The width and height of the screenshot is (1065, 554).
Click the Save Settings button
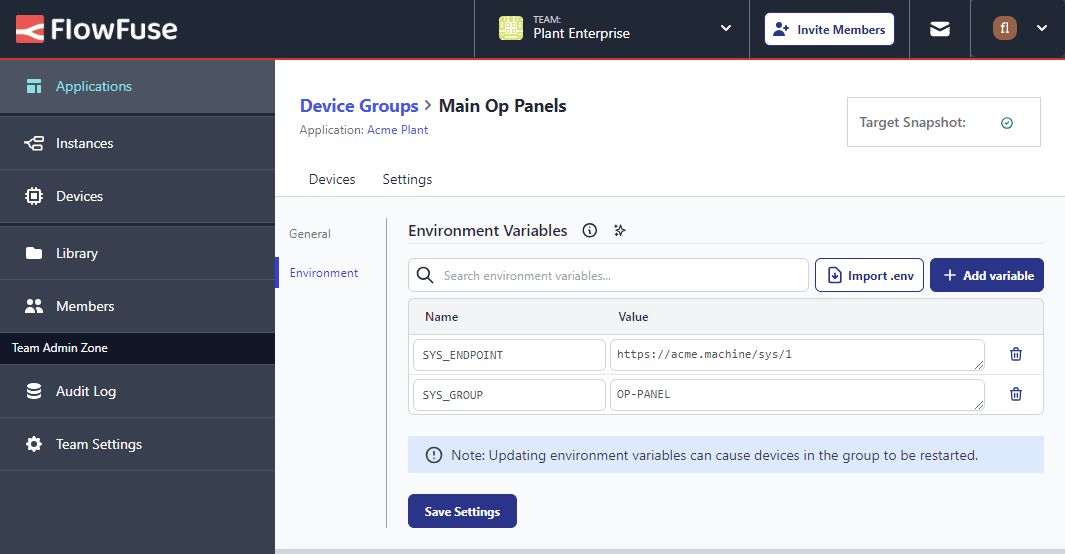463,511
